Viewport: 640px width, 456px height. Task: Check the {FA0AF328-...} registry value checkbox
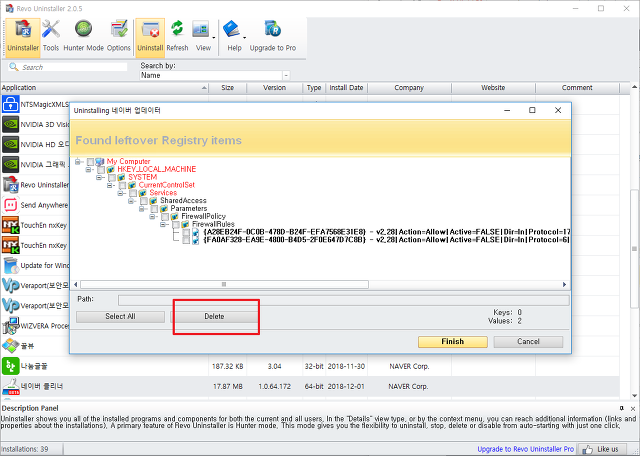pyautogui.click(x=186, y=240)
